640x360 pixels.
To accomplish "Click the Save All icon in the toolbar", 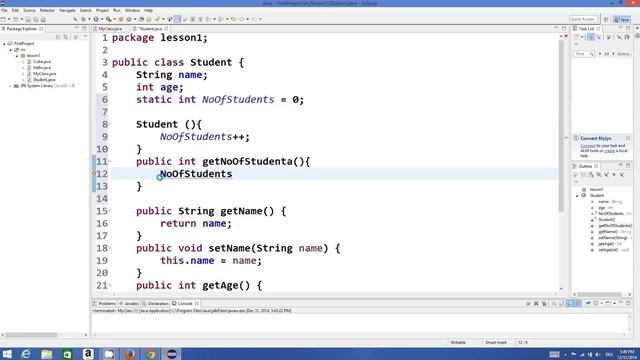I will click(36, 19).
